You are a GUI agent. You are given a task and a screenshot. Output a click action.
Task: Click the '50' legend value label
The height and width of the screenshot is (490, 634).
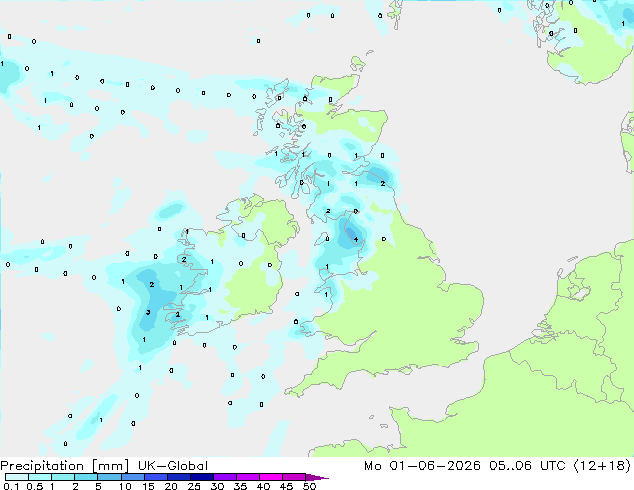tap(309, 486)
